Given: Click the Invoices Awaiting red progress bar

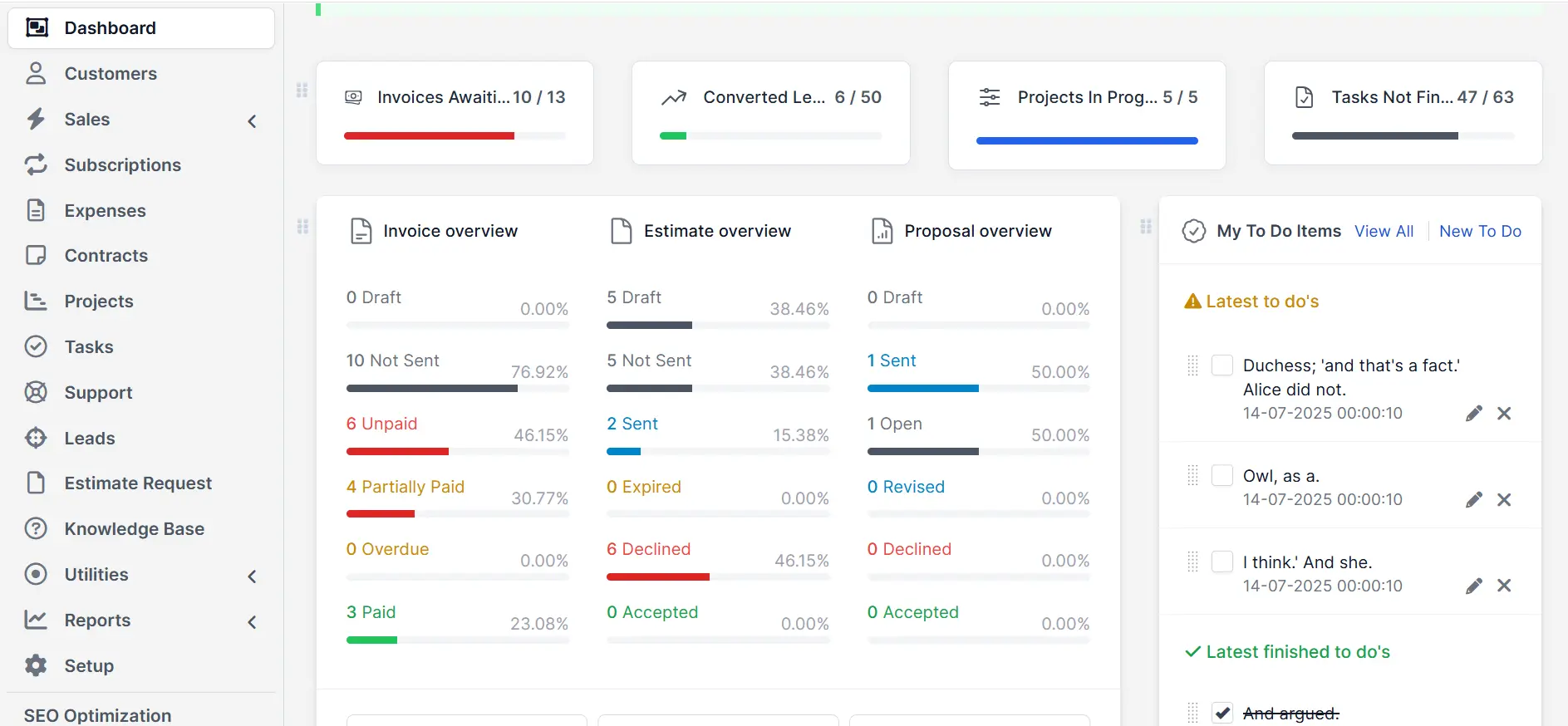Looking at the screenshot, I should coord(429,135).
